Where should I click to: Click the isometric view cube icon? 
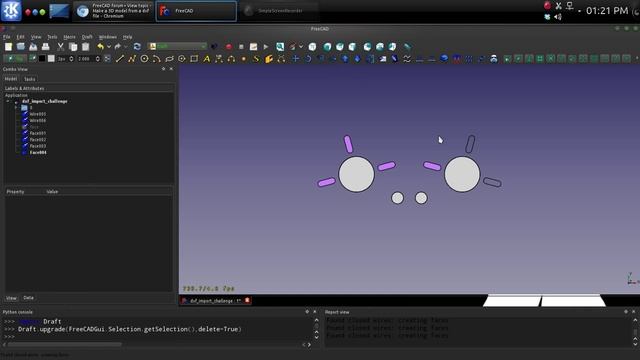coord(312,47)
